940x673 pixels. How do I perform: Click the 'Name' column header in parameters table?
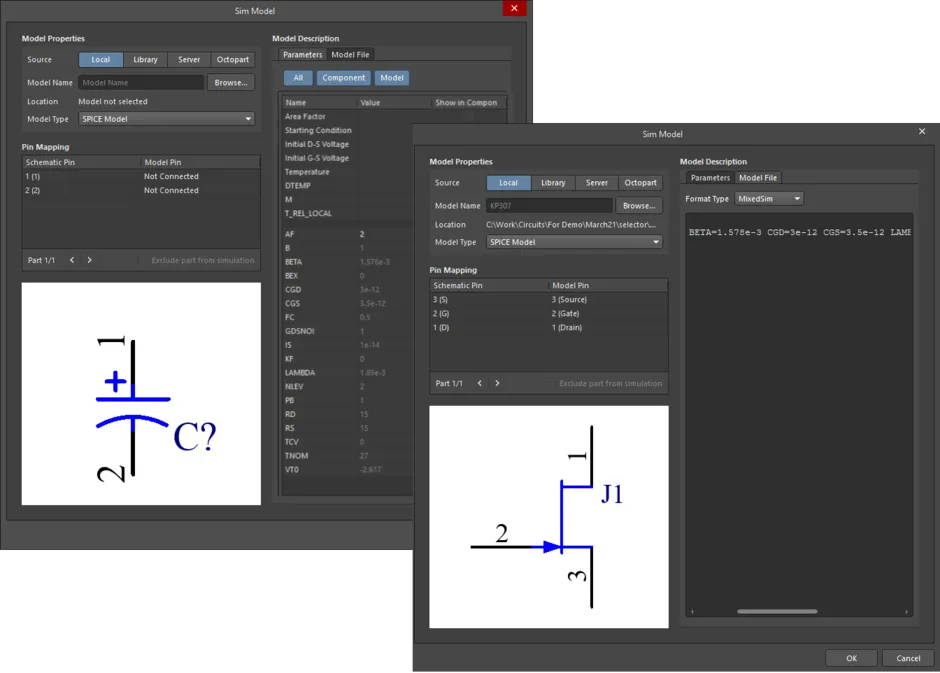coord(320,102)
